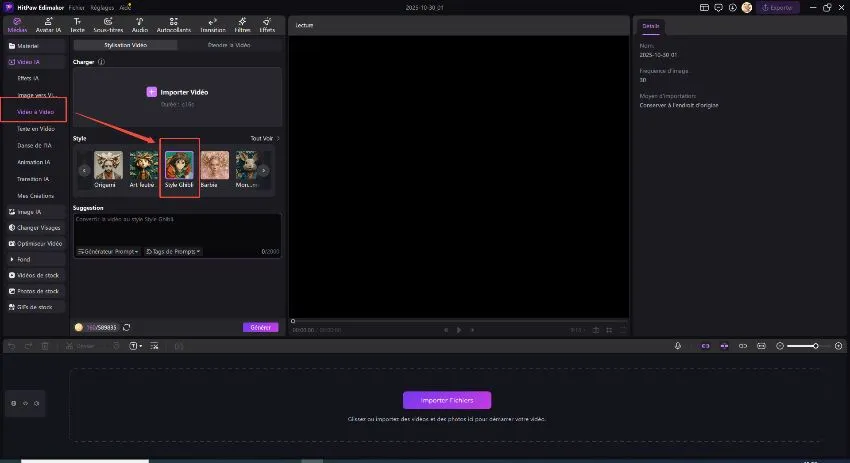This screenshot has width=850, height=463.
Task: Open the Avatar IA toolbar section
Action: coord(47,24)
